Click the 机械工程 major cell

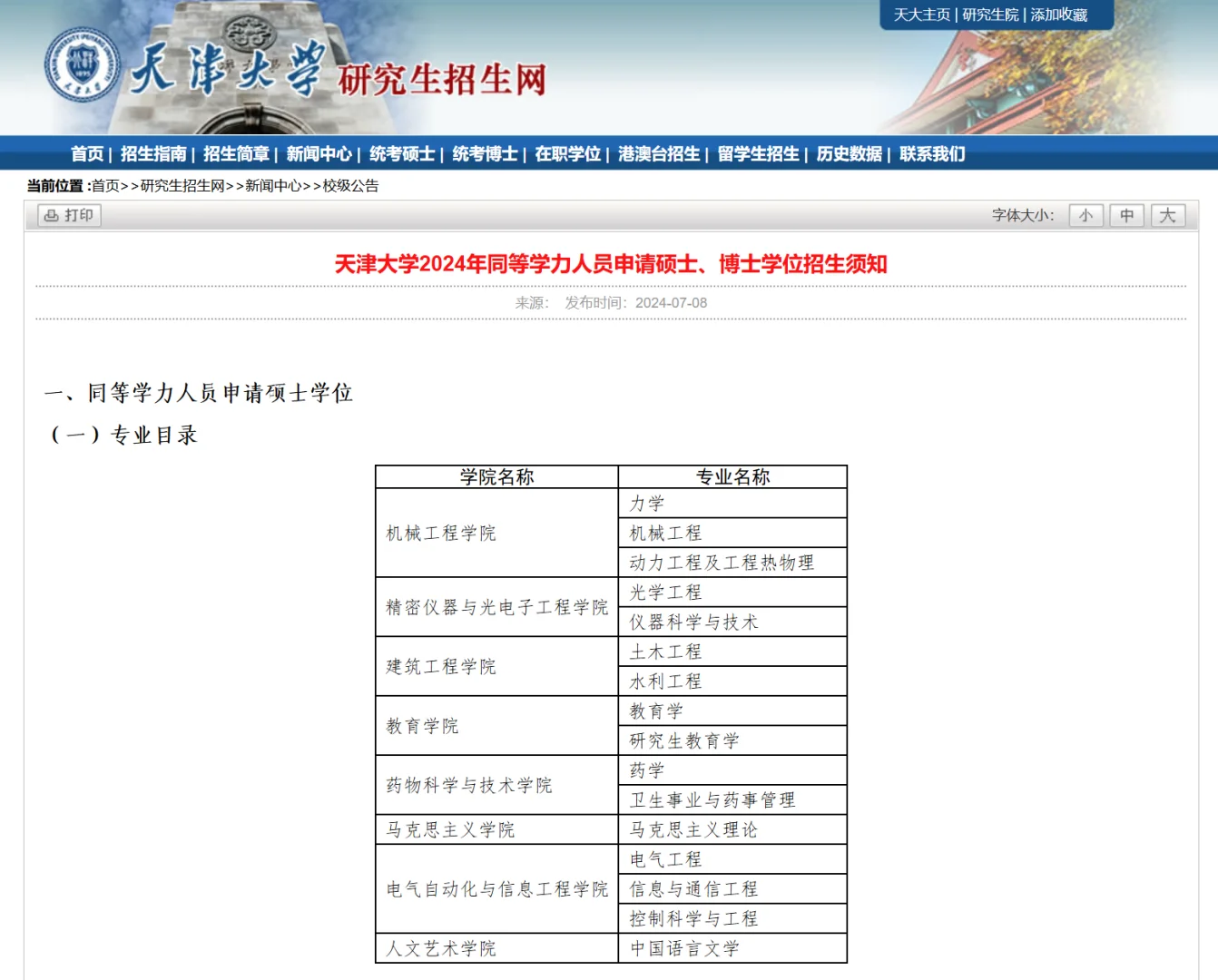click(732, 533)
